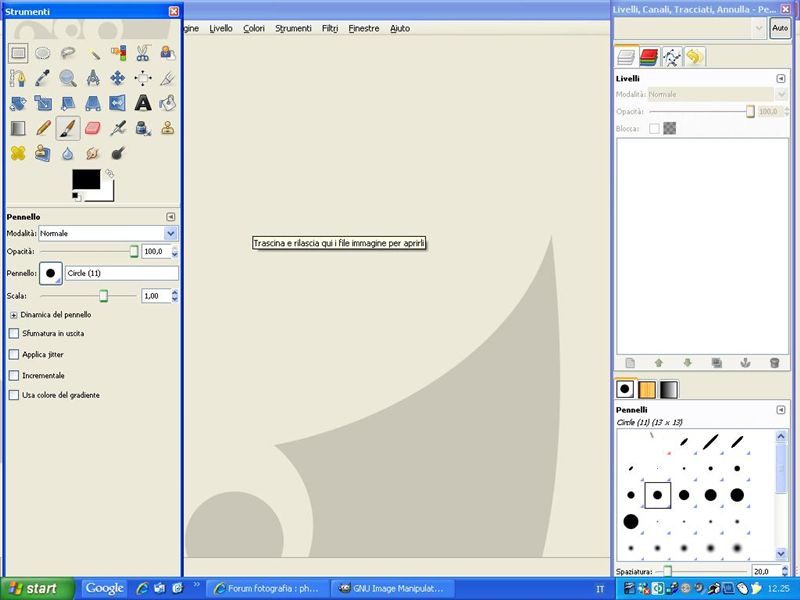Select the Ink tool

[143, 128]
